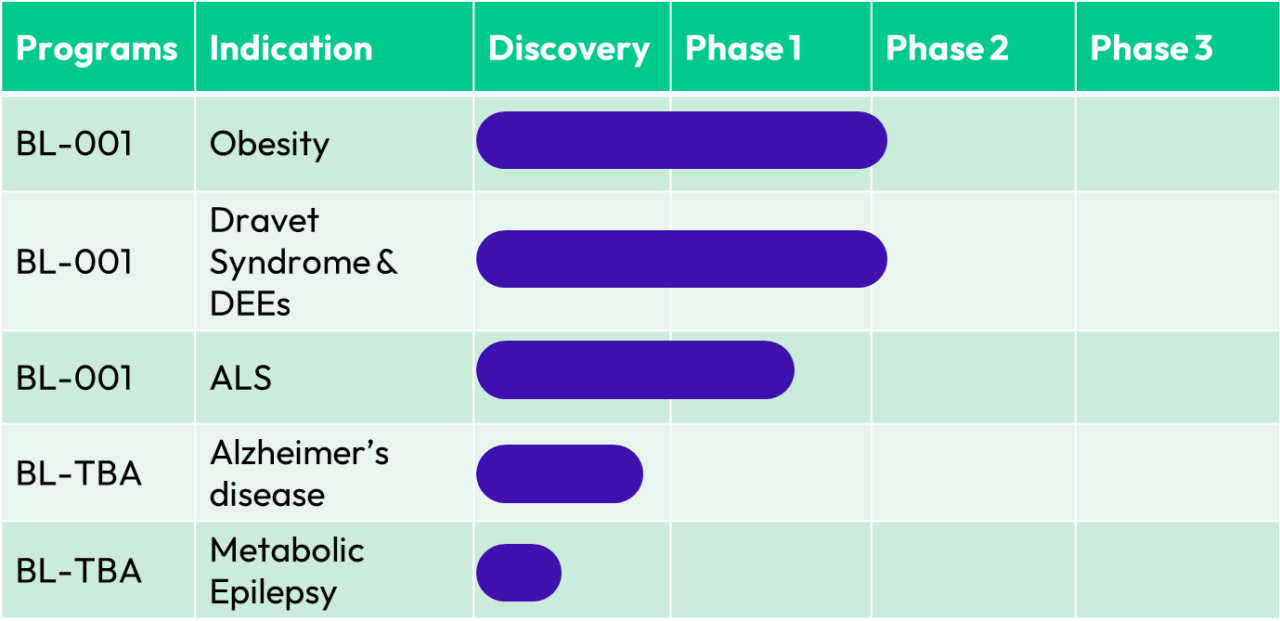Screen dimensions: 1280x621
Task: Click the Alzheimer's disease progress bar
Action: [559, 474]
